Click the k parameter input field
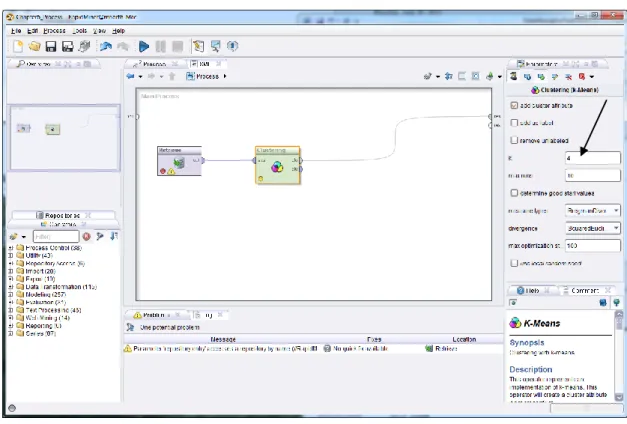This screenshot has width=627, height=424. click(593, 158)
